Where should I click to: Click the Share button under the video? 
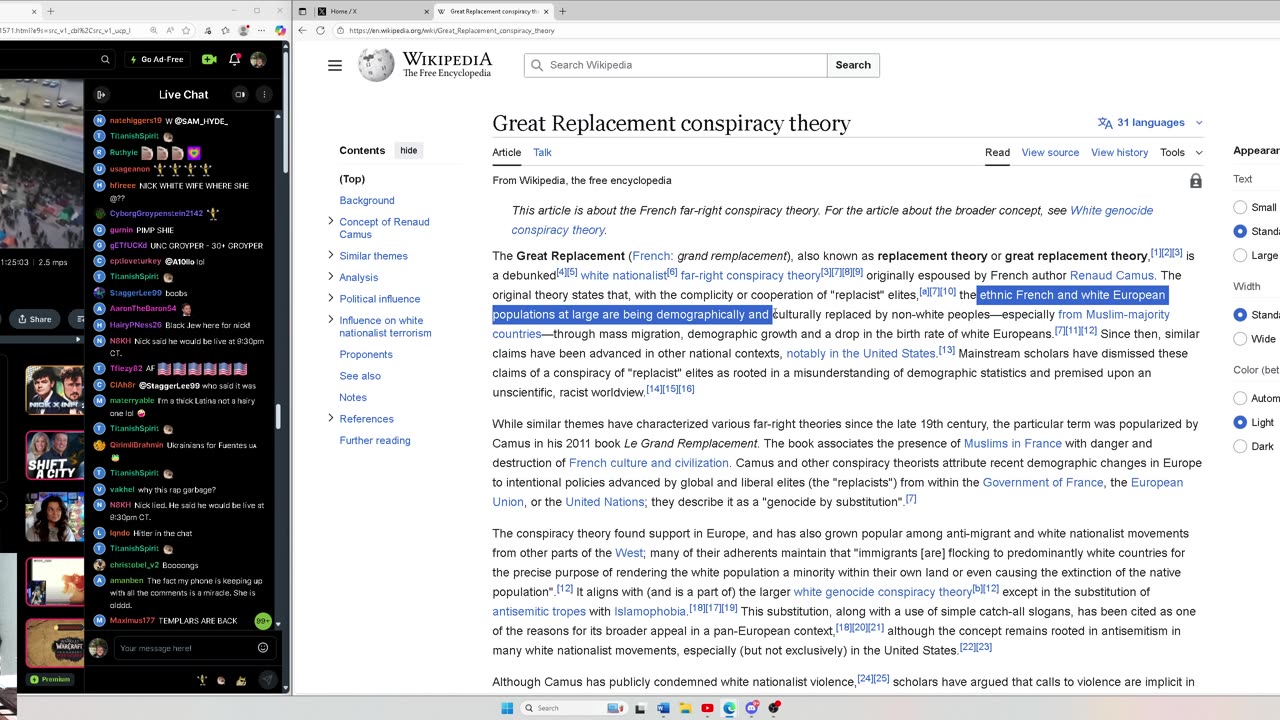[x=34, y=319]
